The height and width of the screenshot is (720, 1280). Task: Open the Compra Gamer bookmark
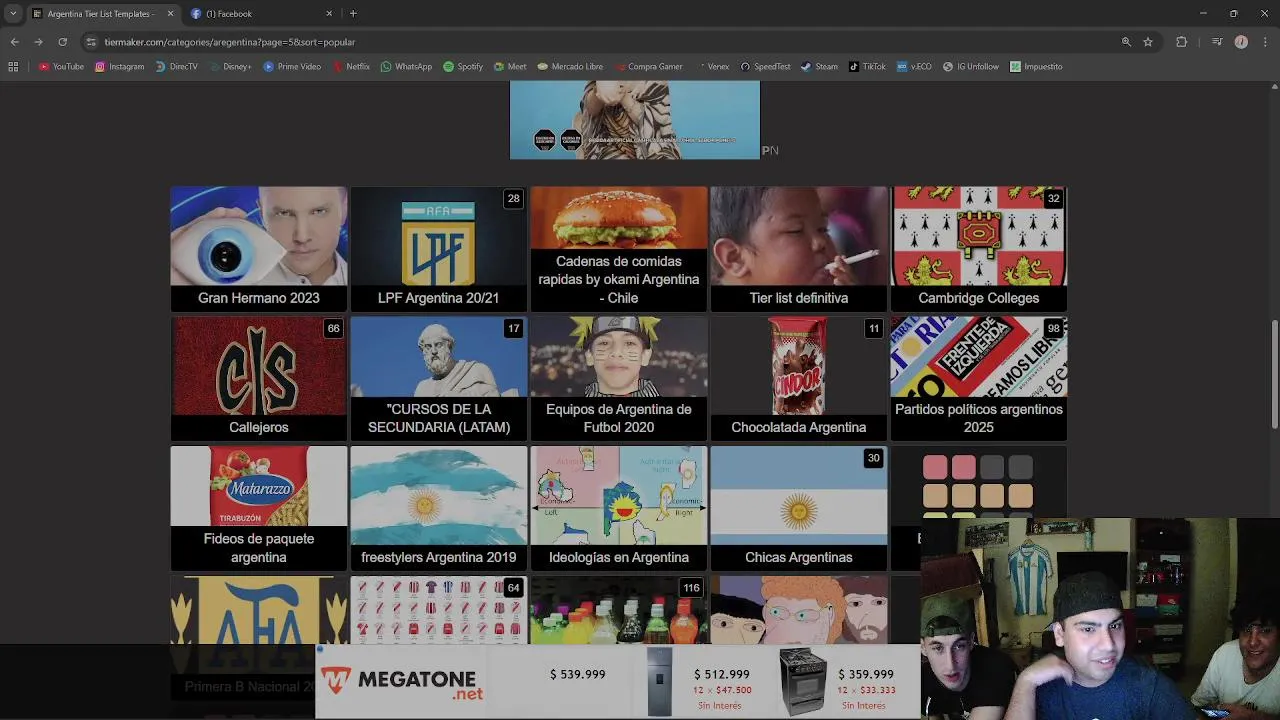pos(648,67)
